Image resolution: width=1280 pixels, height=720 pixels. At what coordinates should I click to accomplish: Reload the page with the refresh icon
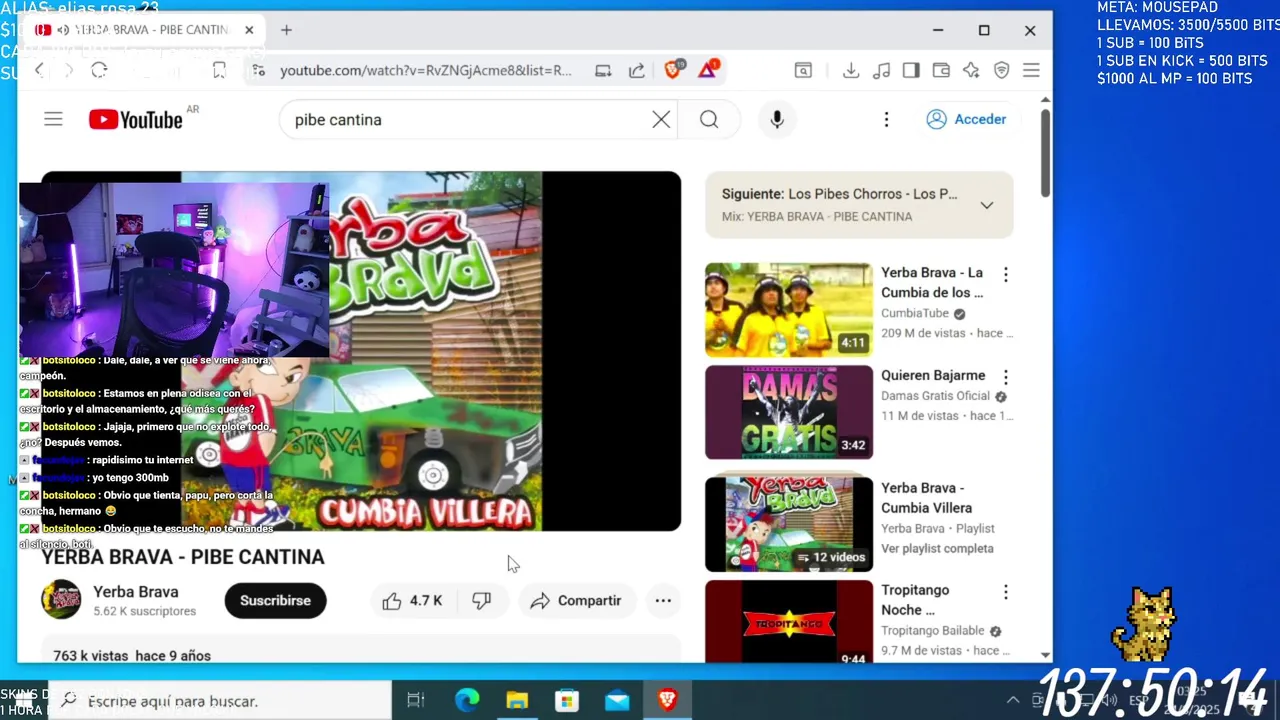99,70
